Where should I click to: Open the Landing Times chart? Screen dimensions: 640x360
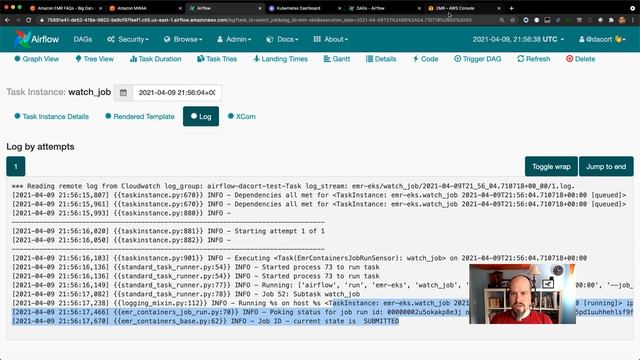(280, 59)
